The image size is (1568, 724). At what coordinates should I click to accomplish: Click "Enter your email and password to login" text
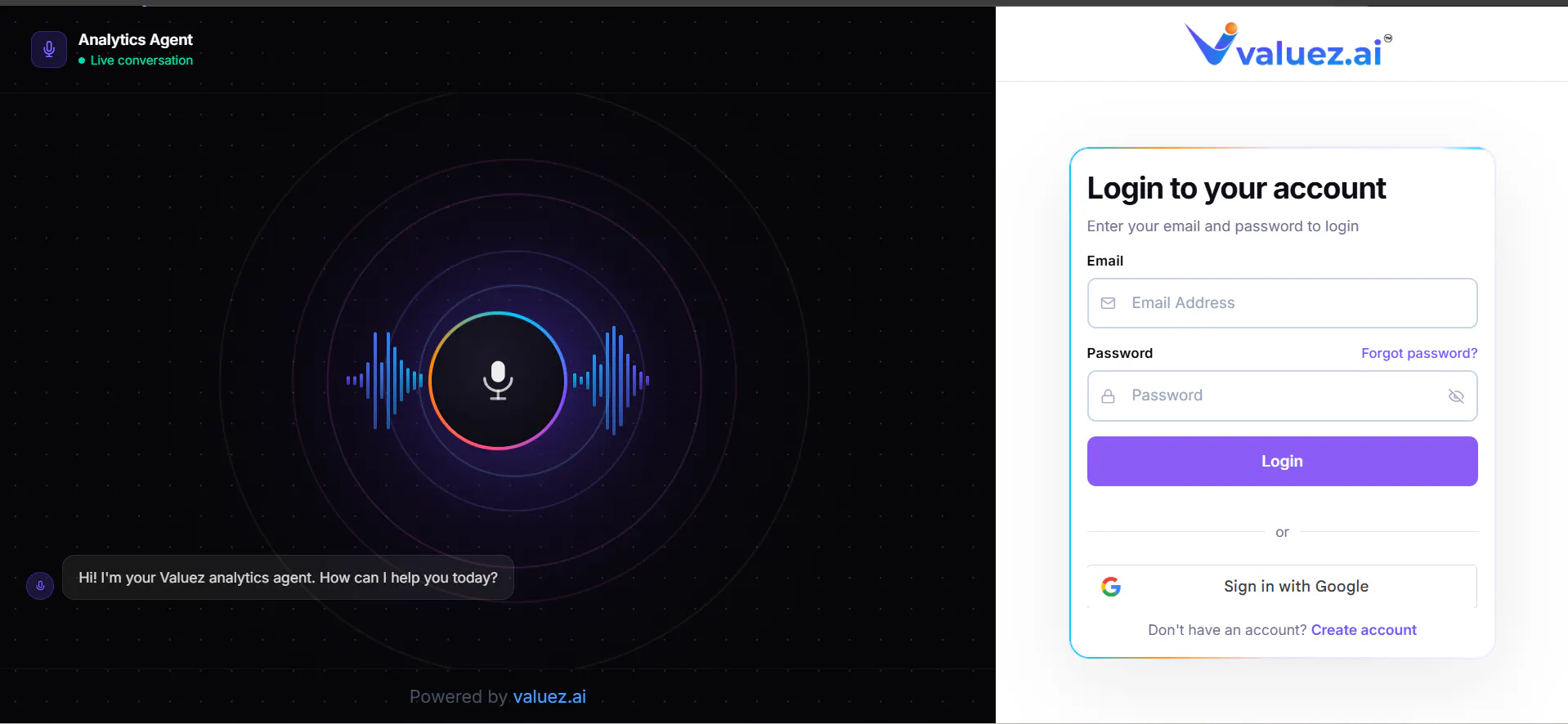(x=1223, y=226)
